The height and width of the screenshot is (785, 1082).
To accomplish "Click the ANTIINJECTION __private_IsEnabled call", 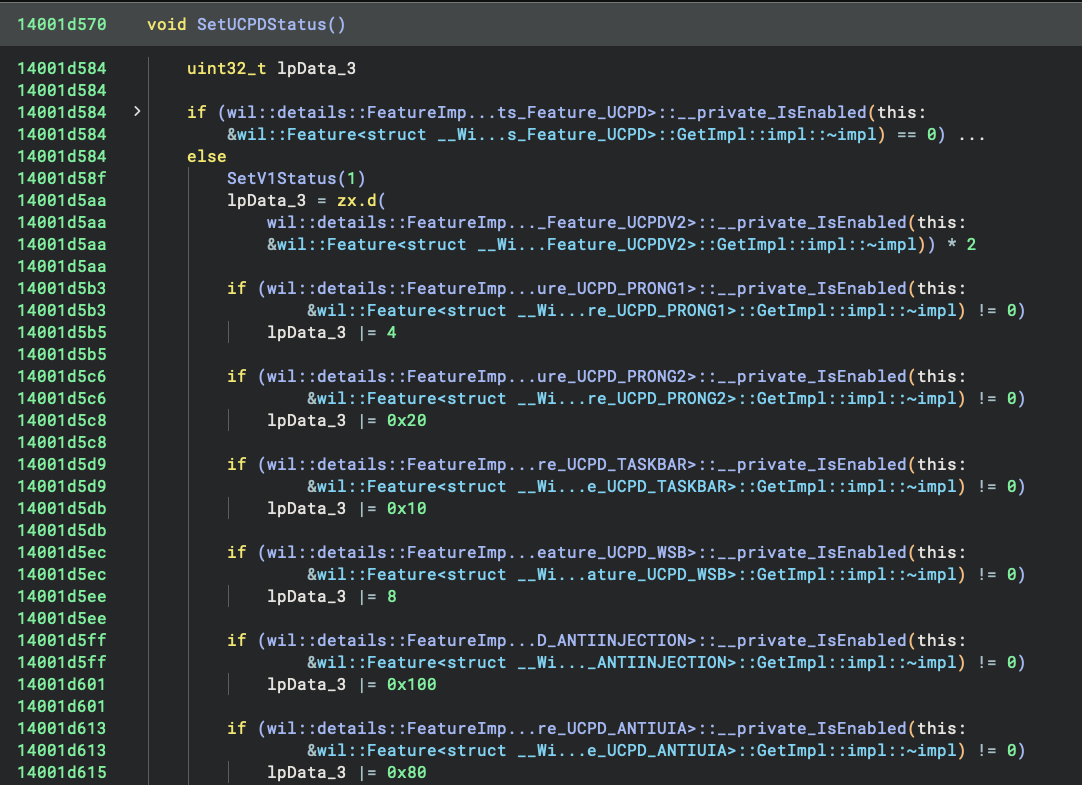I will pos(616,640).
